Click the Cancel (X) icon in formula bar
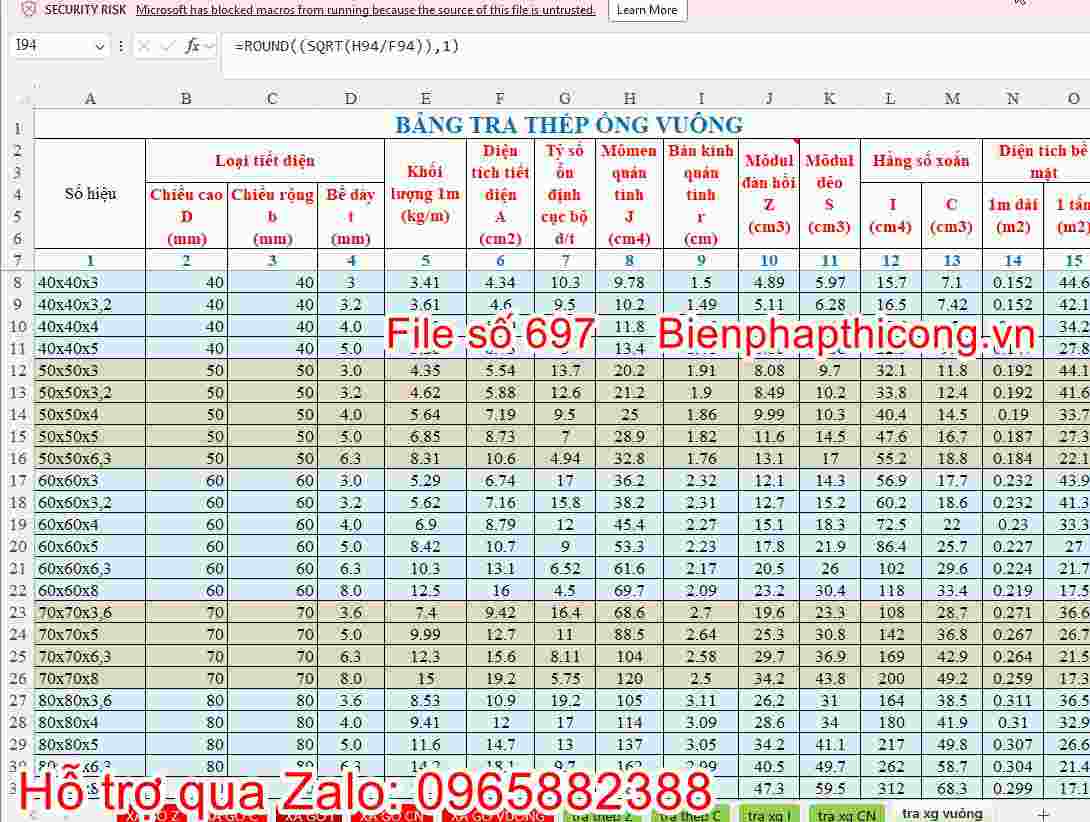Screen dimensions: 1090x822 143,46
